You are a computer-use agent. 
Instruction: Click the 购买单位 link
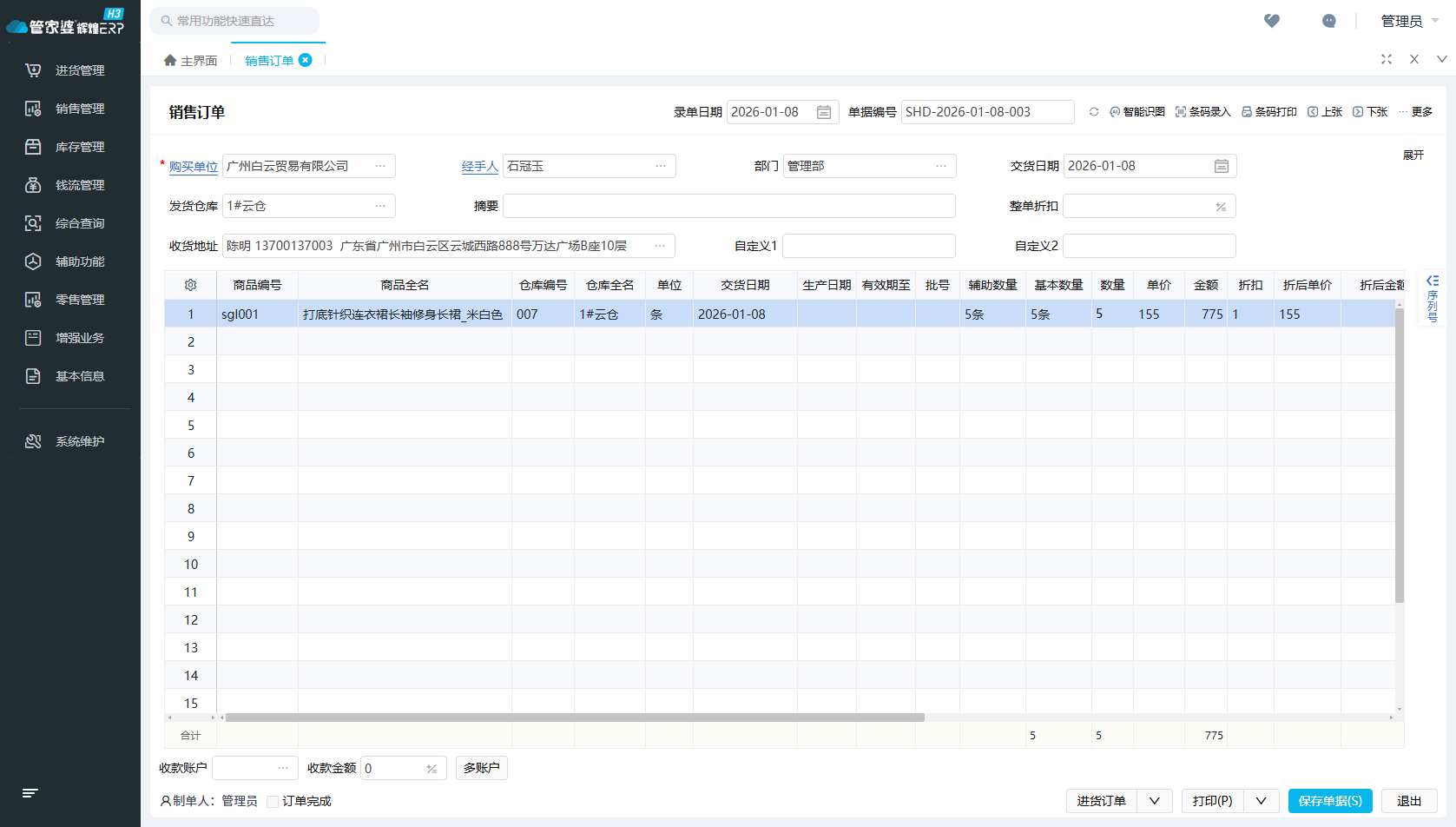pos(194,167)
